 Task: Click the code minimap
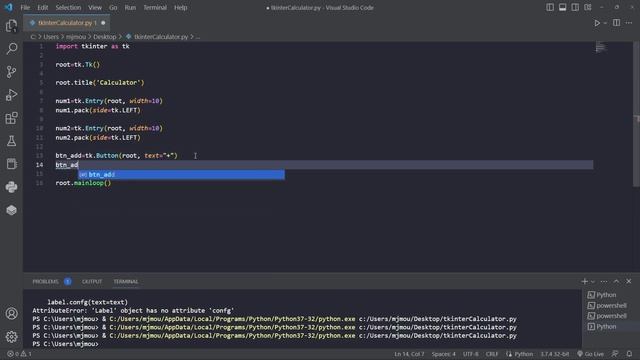[600, 47]
